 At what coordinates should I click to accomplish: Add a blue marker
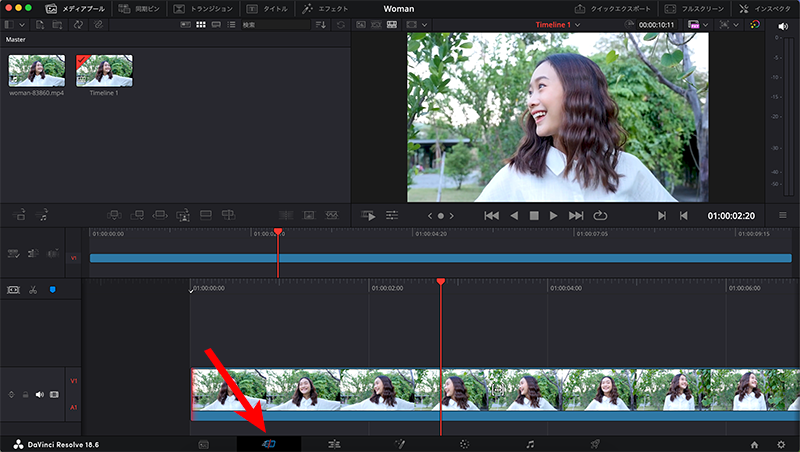pos(52,290)
